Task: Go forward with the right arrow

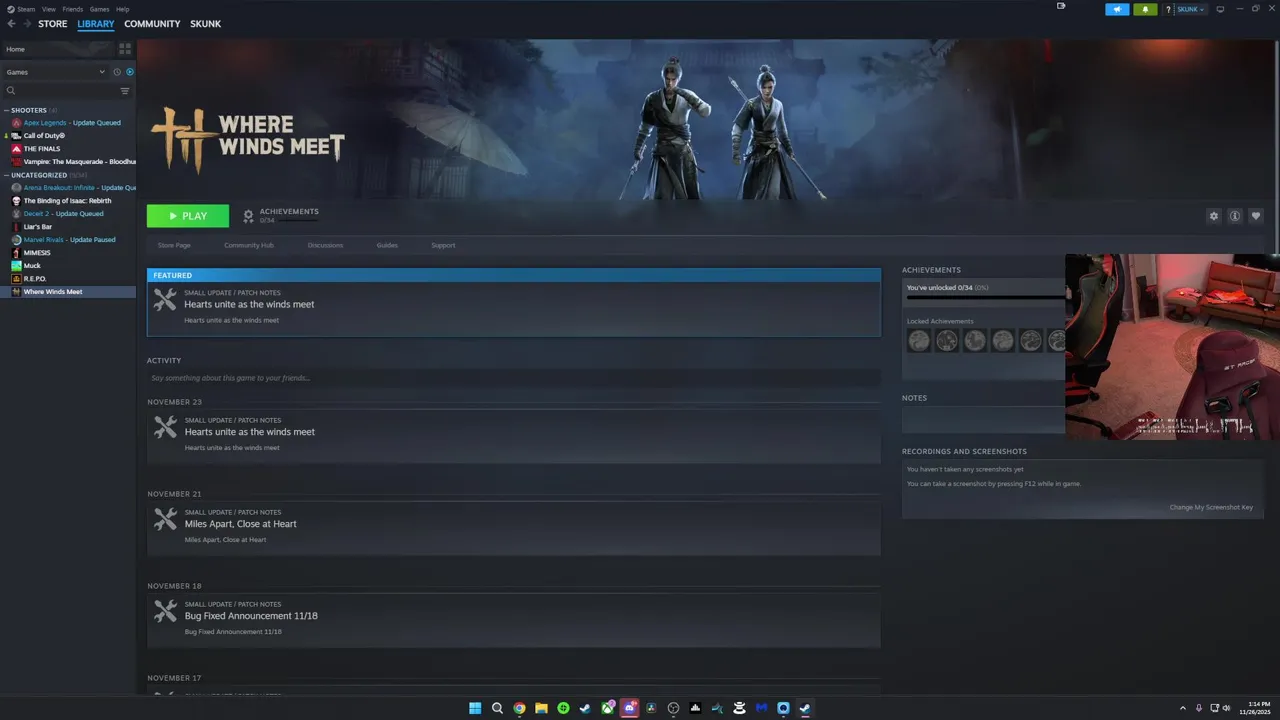Action: pos(26,24)
